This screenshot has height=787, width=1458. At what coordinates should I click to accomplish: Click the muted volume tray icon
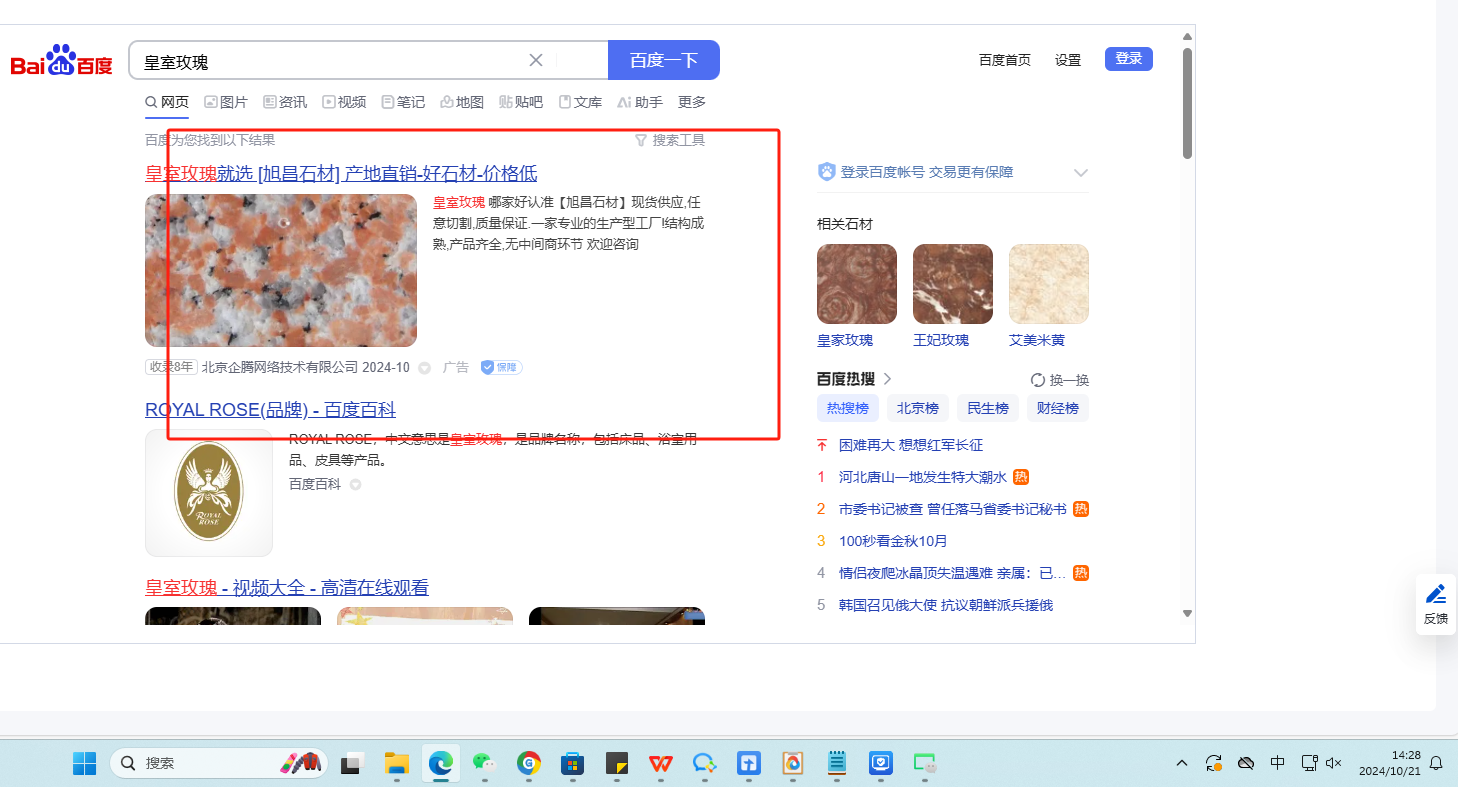click(x=1333, y=763)
